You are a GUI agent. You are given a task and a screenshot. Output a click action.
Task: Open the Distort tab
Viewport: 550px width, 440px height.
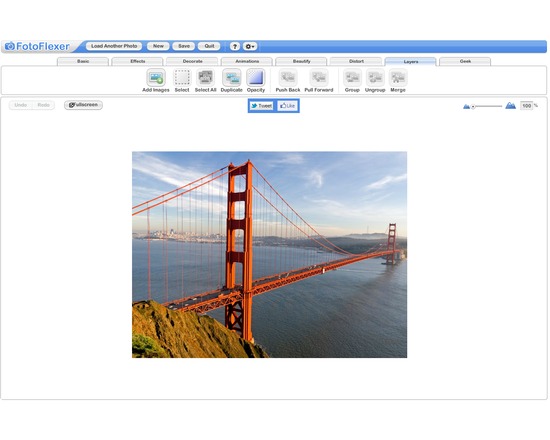tap(356, 61)
